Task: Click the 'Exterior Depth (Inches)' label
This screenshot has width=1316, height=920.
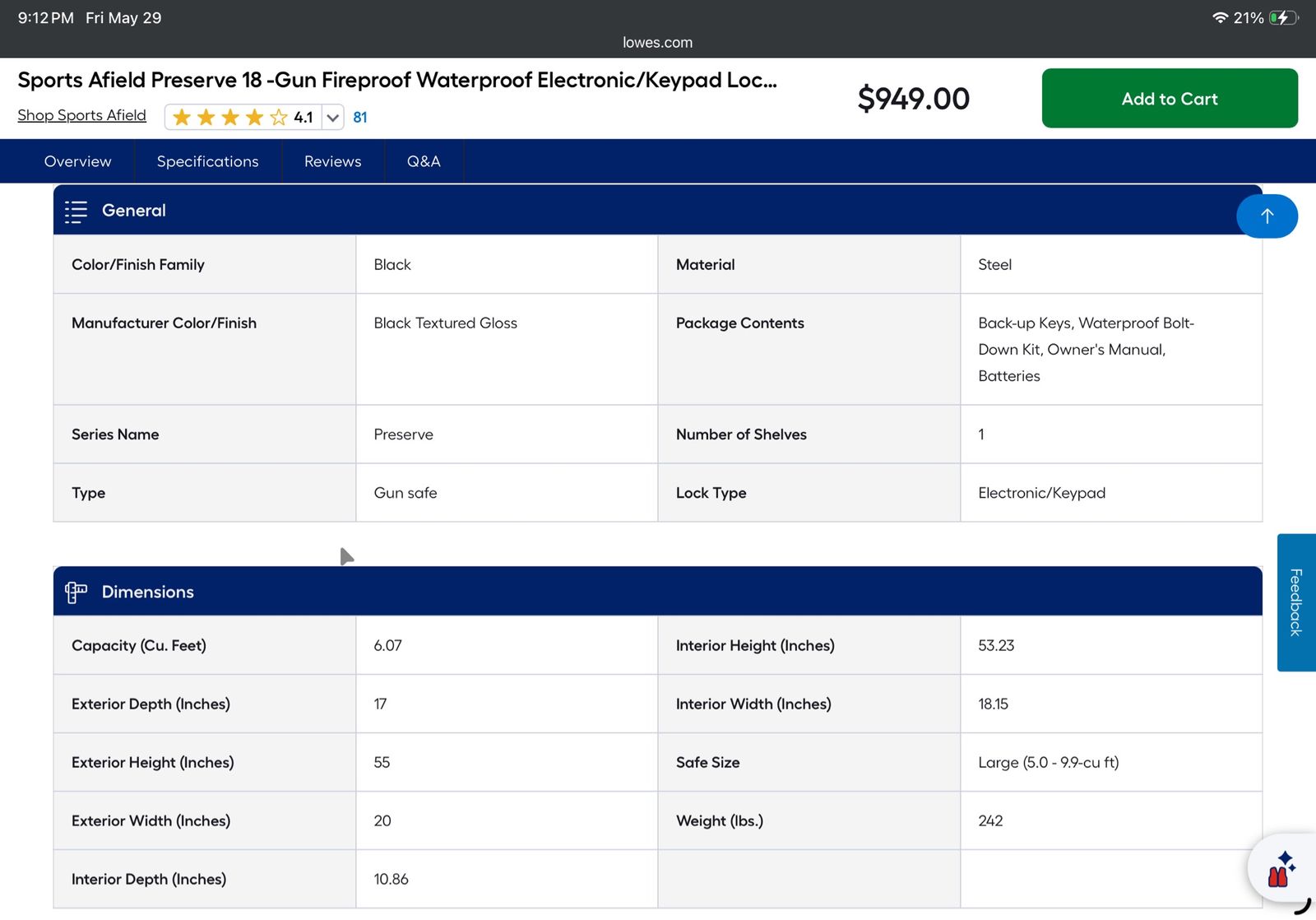Action: pyautogui.click(x=151, y=704)
